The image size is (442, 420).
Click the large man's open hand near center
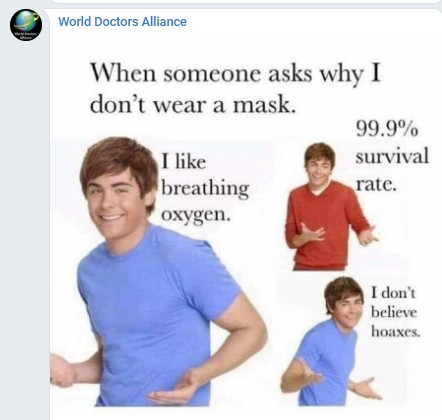[173, 388]
